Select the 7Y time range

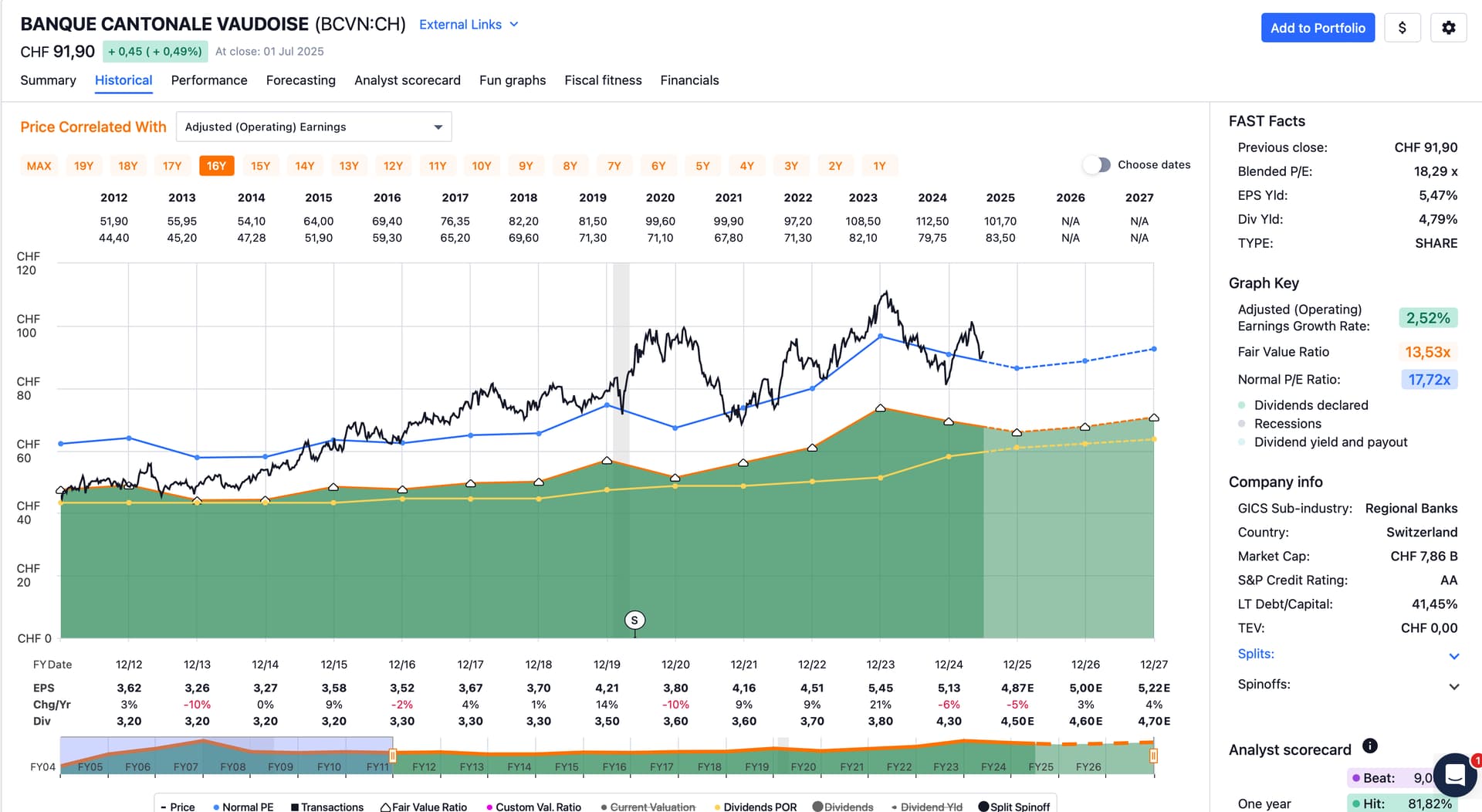(614, 166)
